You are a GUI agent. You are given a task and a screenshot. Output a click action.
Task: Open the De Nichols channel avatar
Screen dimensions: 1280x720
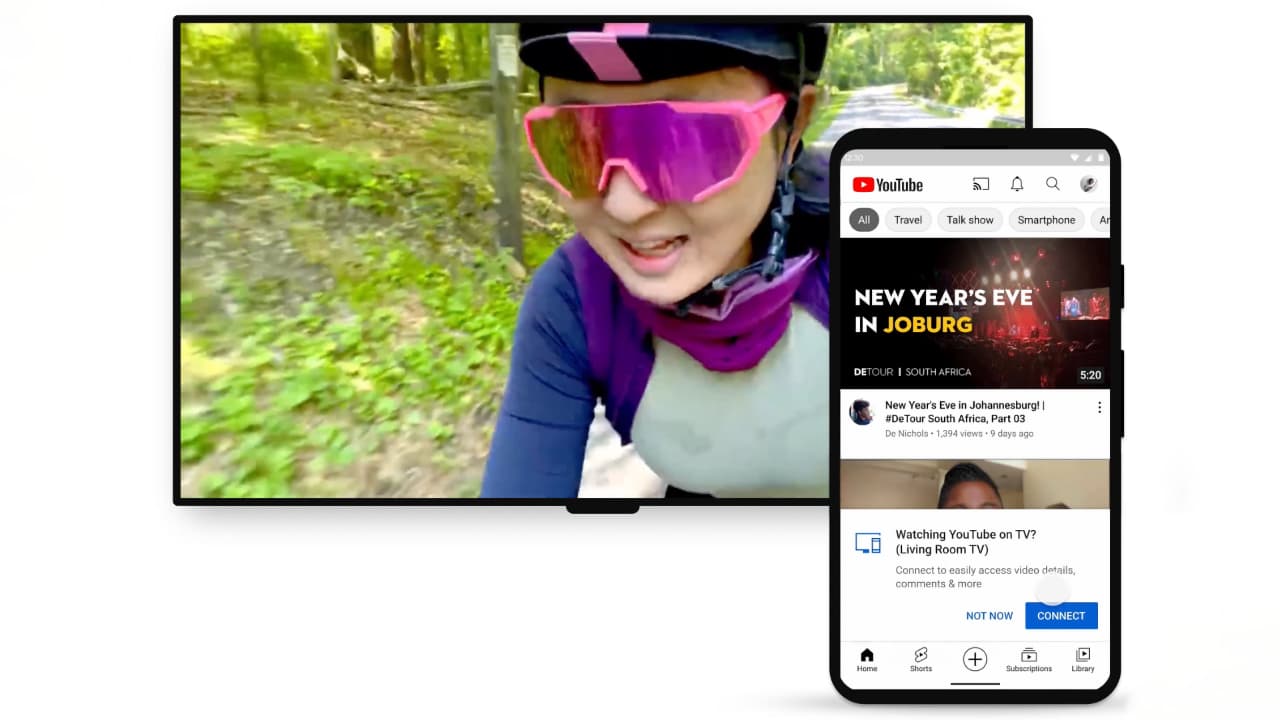pos(861,412)
